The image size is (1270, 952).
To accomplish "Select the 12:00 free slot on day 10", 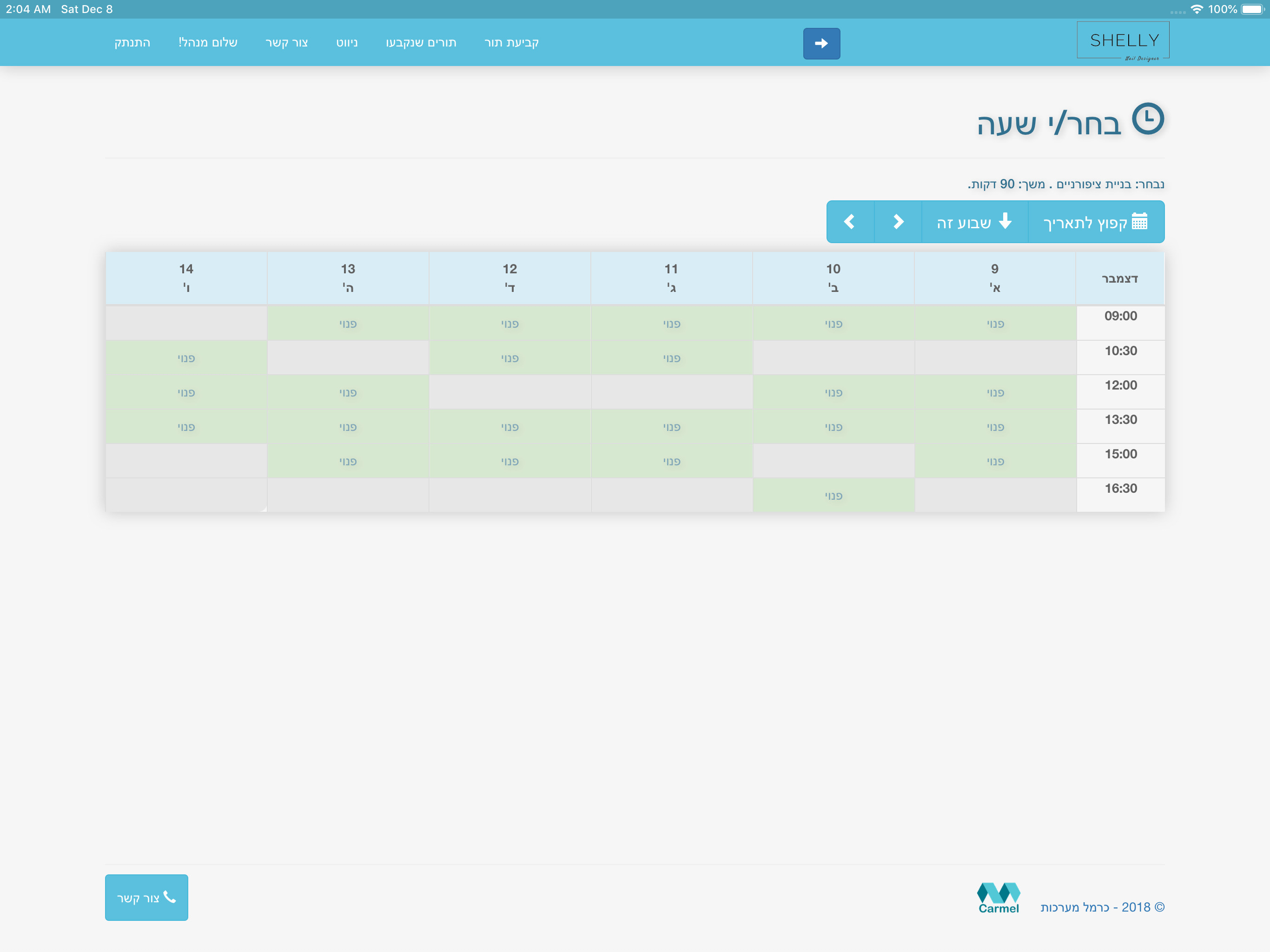I will coord(833,392).
